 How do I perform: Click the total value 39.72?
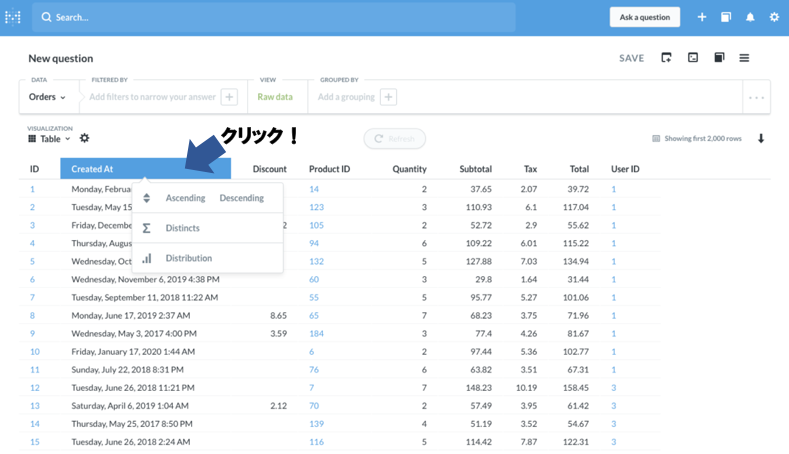[x=578, y=189]
